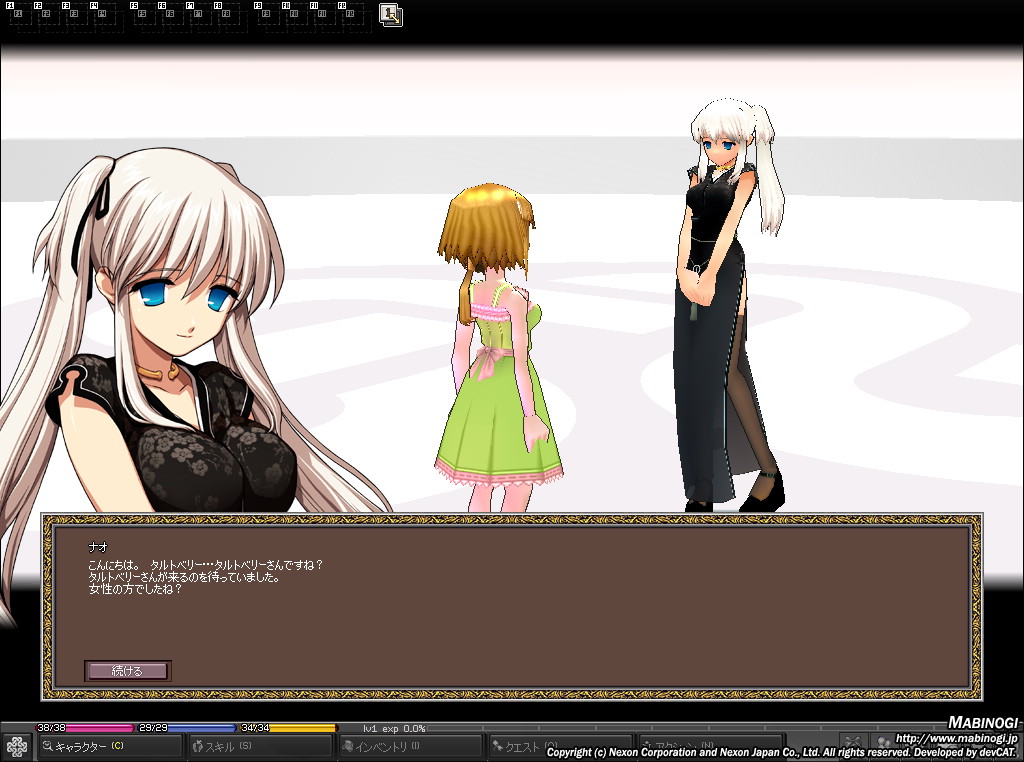1024x762 pixels.
Task: Click the dialogue line starting こんにちは
Action: (x=205, y=565)
